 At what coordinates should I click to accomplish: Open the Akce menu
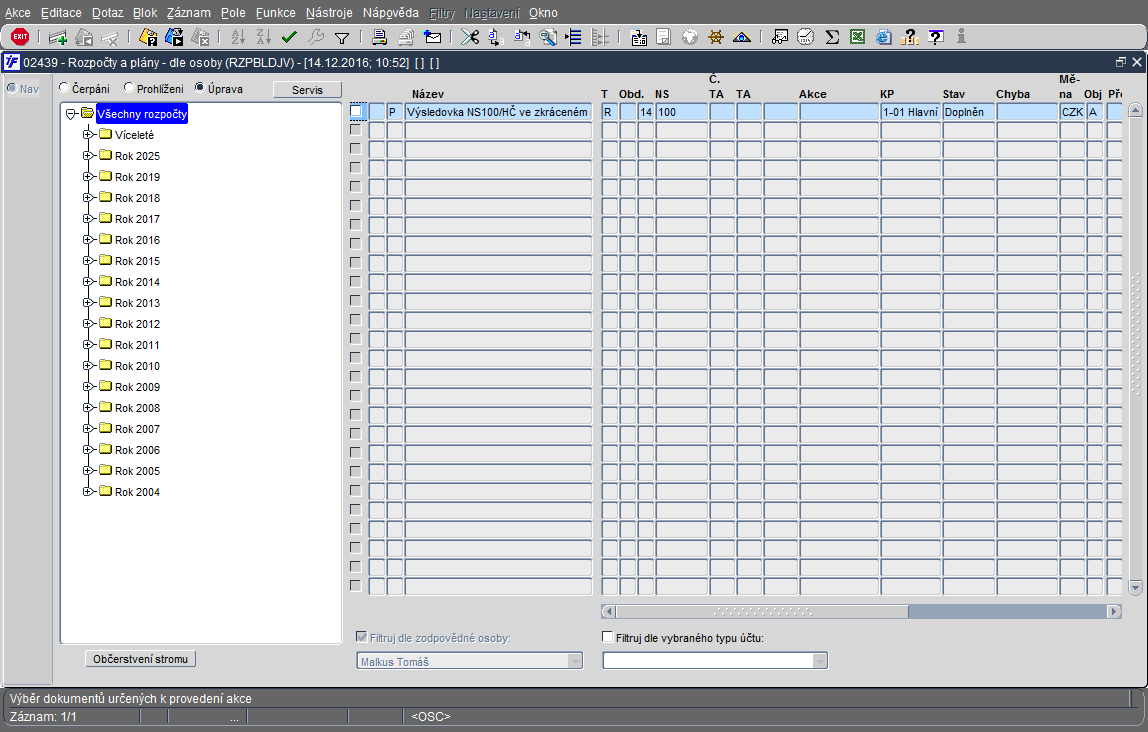(x=18, y=12)
